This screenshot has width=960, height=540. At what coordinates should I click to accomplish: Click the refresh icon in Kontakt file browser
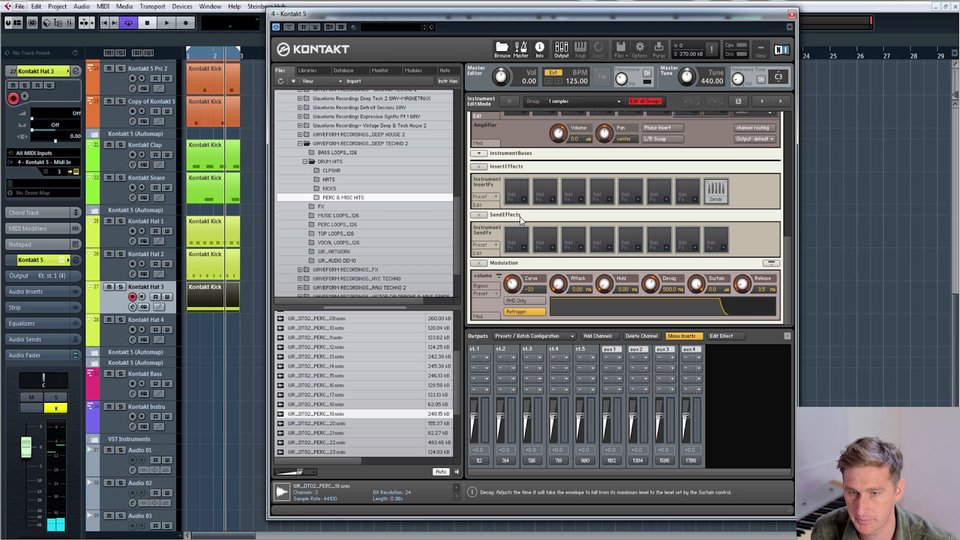280,81
